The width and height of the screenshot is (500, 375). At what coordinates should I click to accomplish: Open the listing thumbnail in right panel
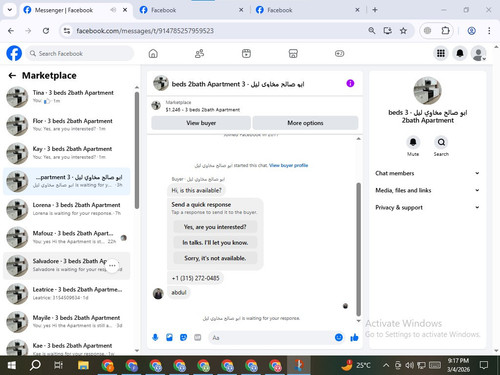click(427, 91)
